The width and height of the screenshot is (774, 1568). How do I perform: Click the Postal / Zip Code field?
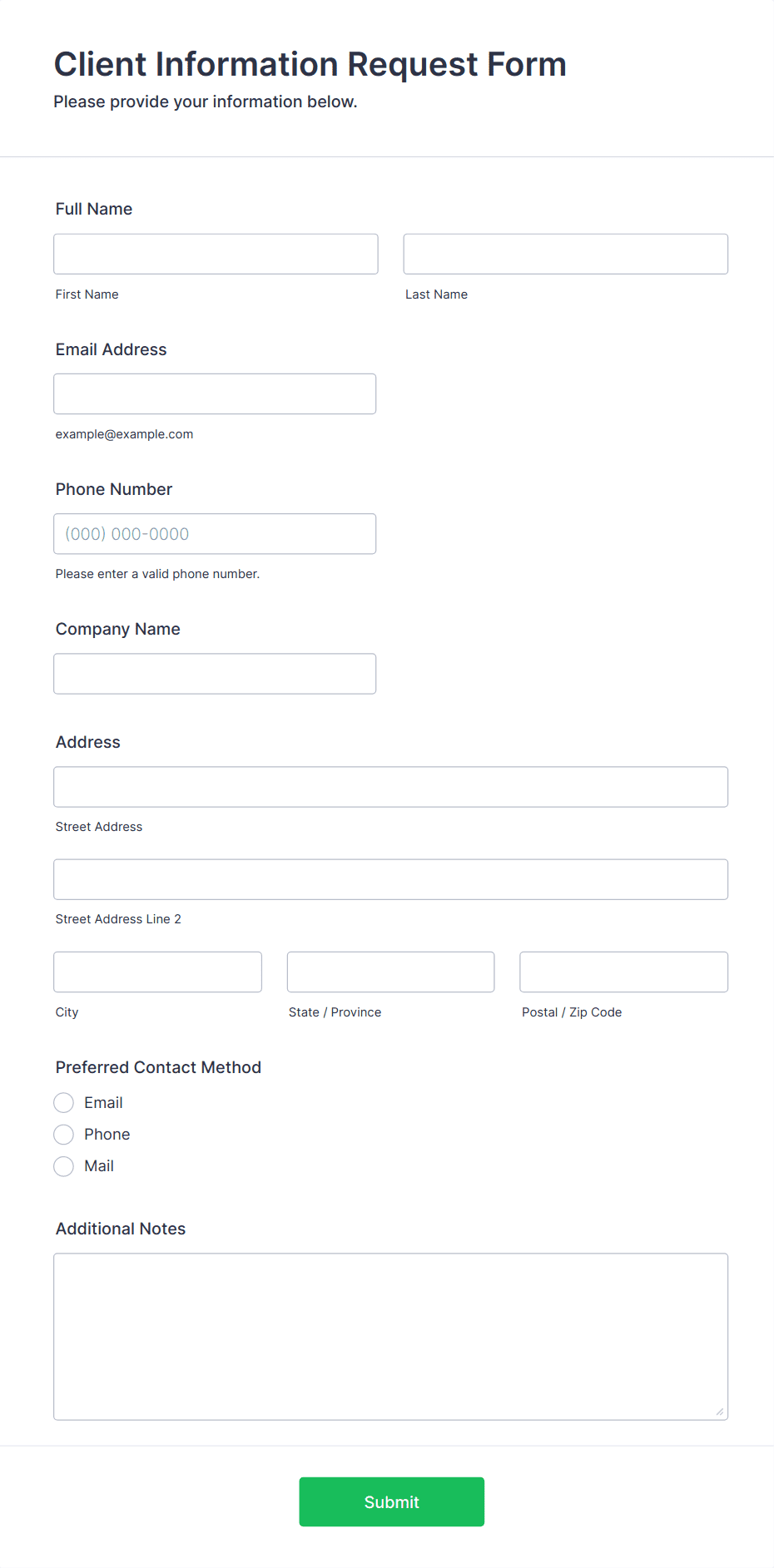(623, 972)
